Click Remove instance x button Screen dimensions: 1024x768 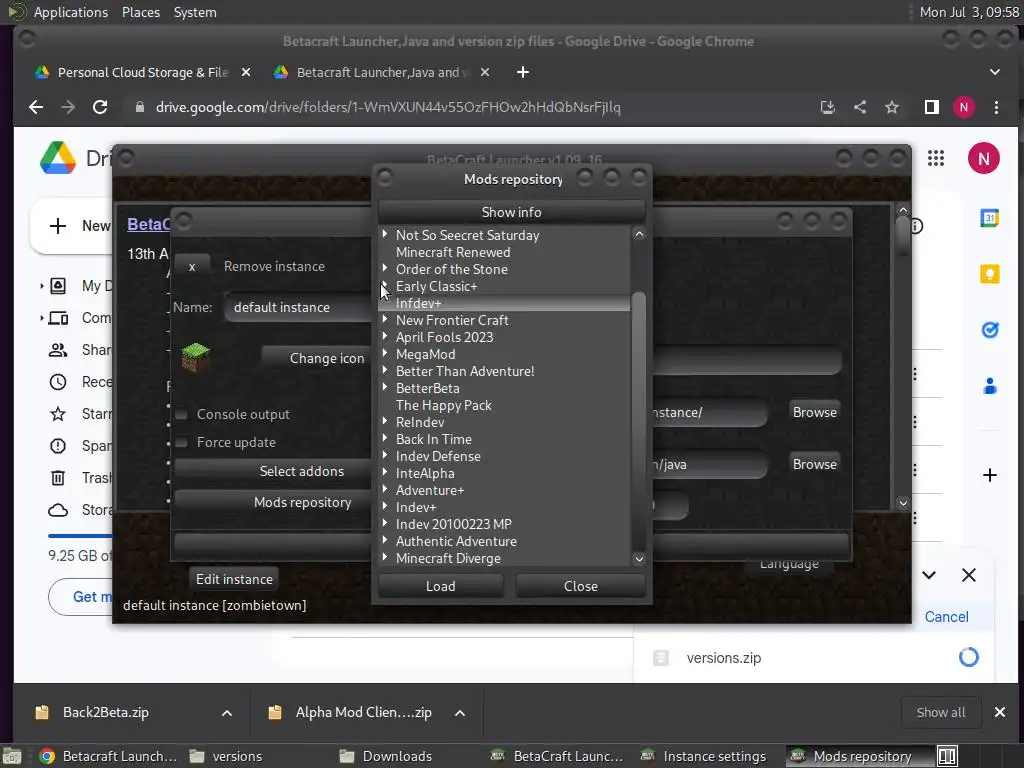192,266
